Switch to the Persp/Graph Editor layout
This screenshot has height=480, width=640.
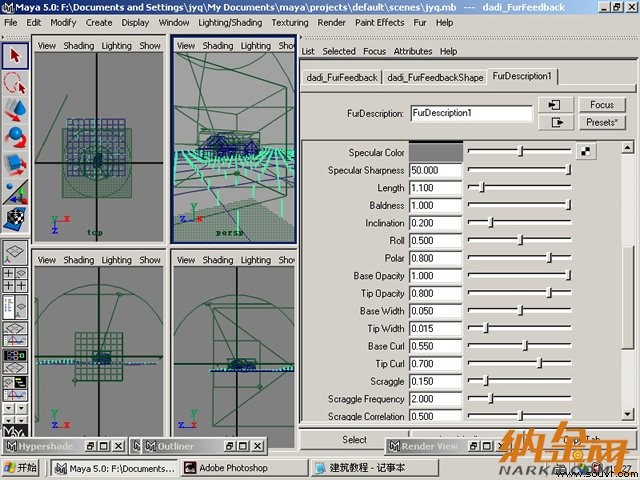click(x=15, y=334)
